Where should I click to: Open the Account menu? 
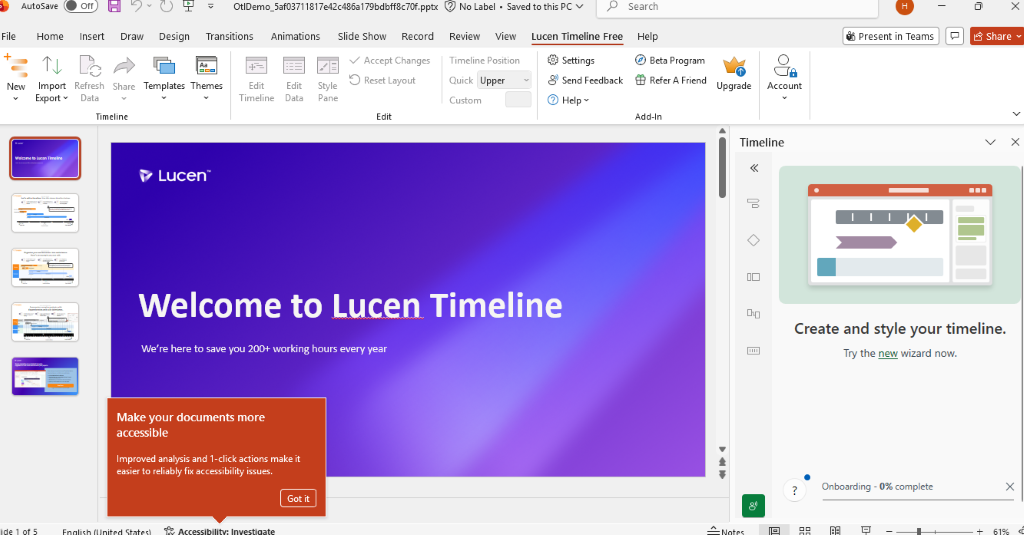(784, 77)
